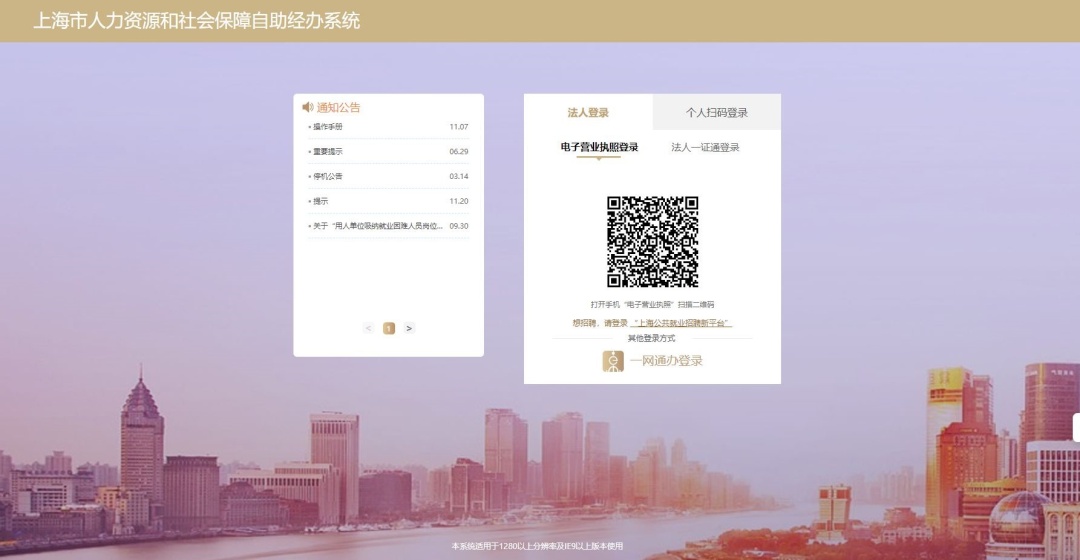Open the 停机公告 announcement

(327, 176)
